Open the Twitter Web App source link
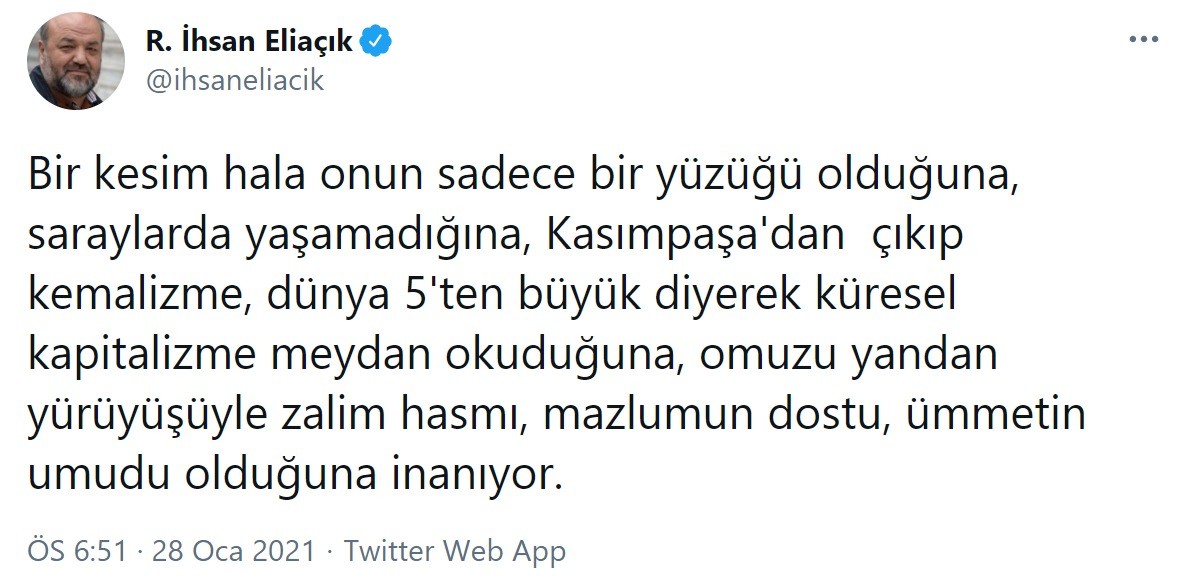The height and width of the screenshot is (585, 1183). [455, 550]
